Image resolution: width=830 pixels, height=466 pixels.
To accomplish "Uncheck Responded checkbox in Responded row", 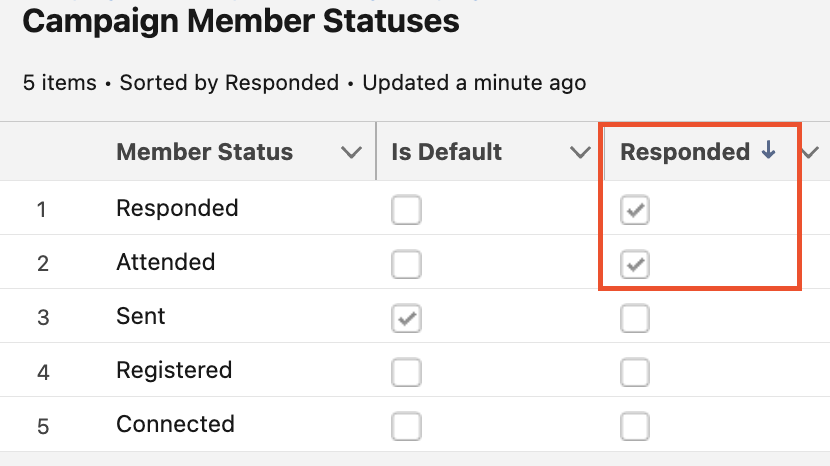I will [635, 210].
